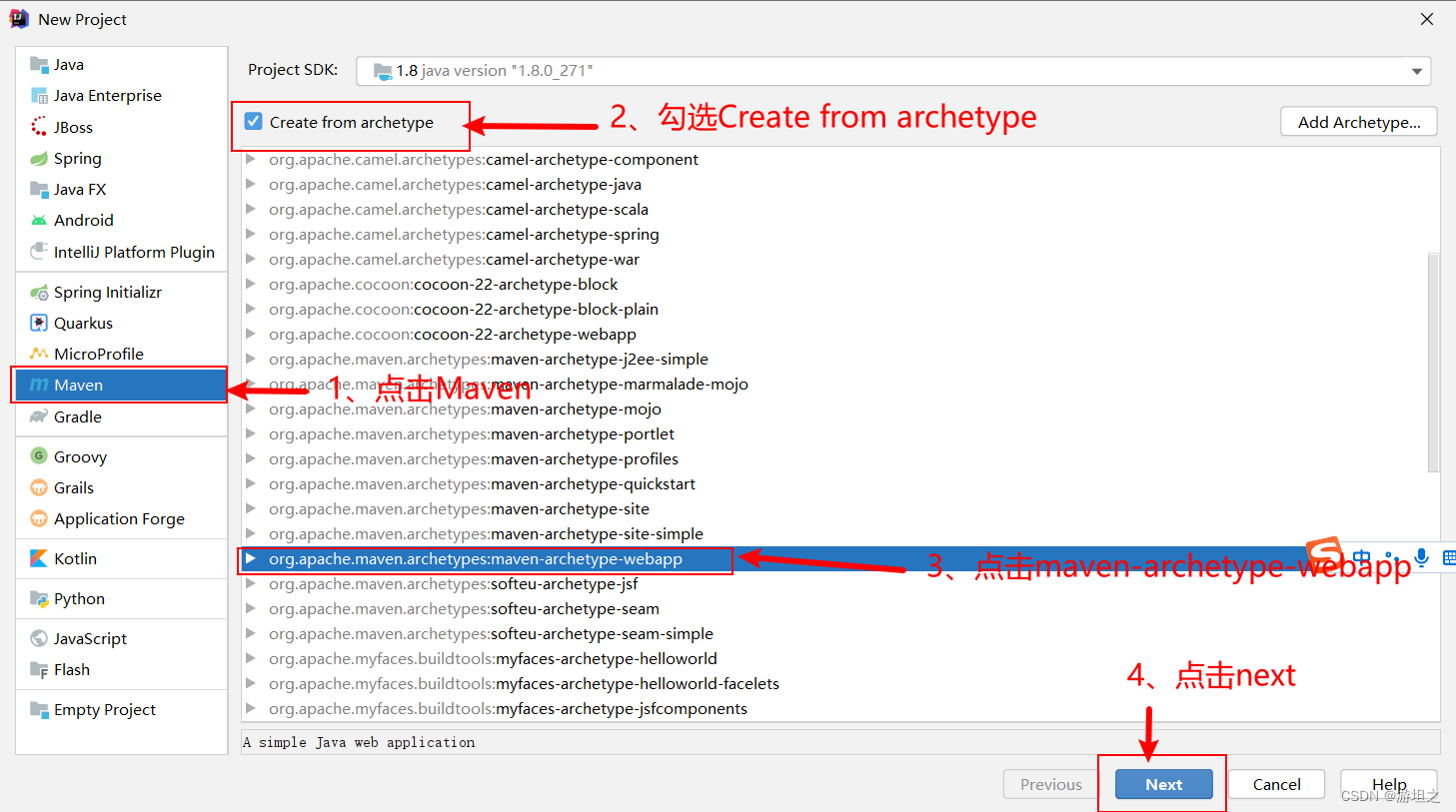Click the microphone icon in IME toolbar
The width and height of the screenshot is (1456, 812).
point(1421,557)
